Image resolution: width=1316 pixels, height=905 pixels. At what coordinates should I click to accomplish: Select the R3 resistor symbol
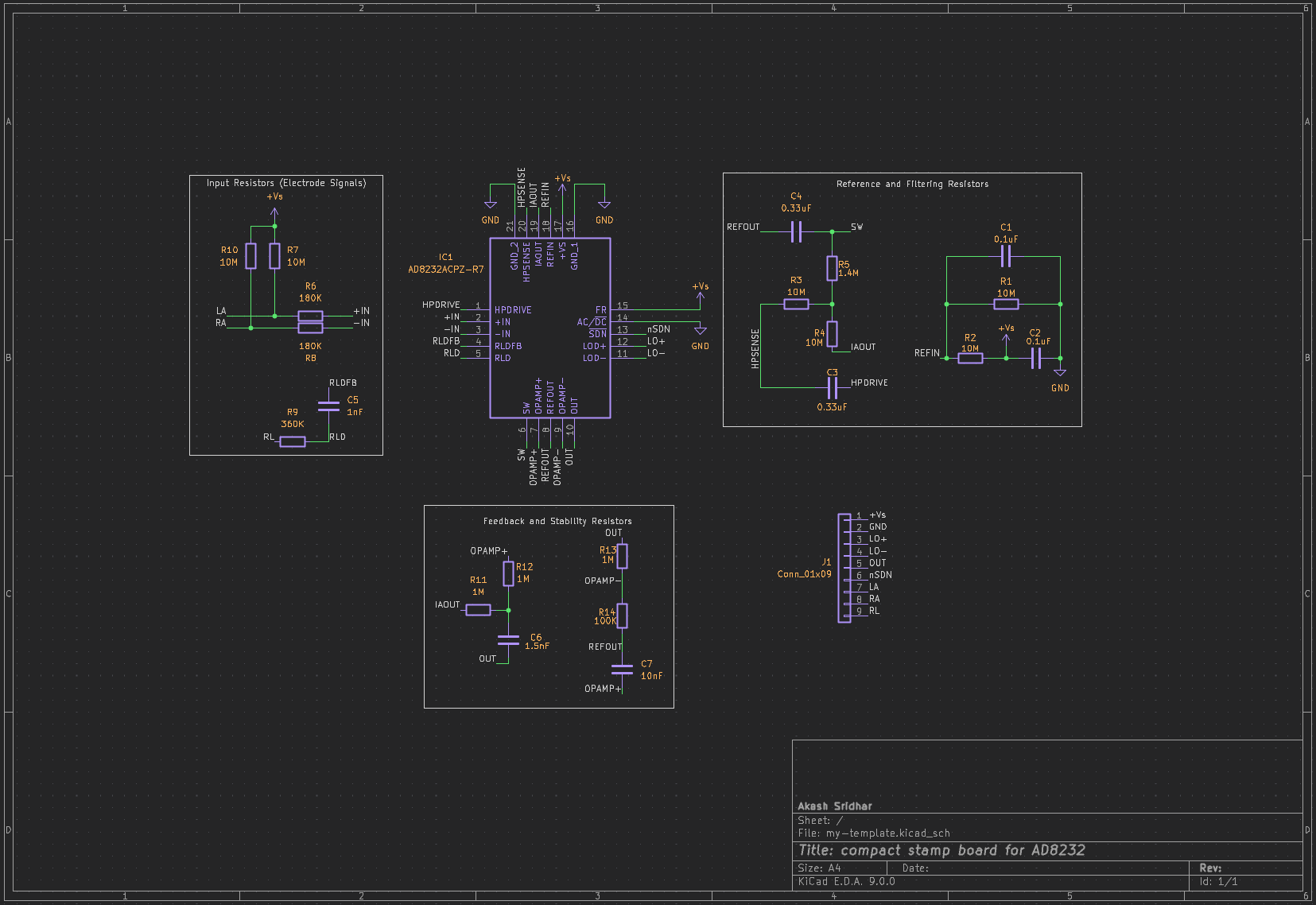click(796, 304)
